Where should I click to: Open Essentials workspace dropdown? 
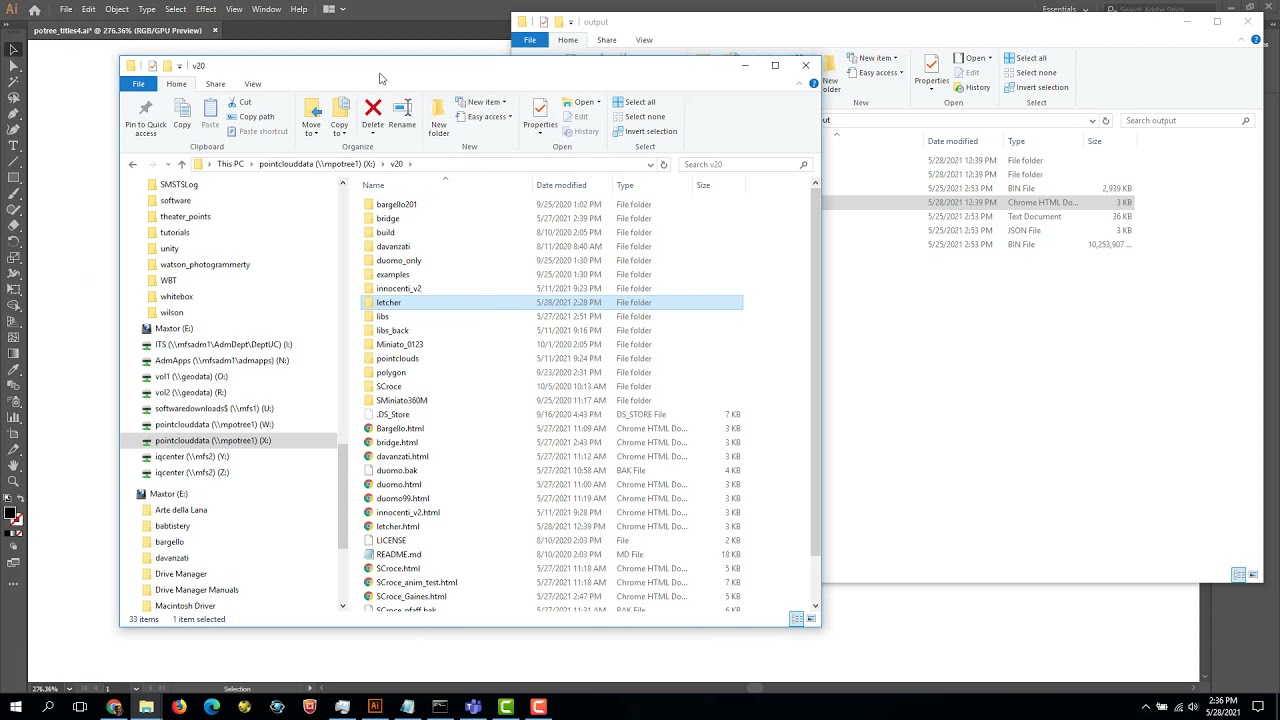[x=1065, y=9]
